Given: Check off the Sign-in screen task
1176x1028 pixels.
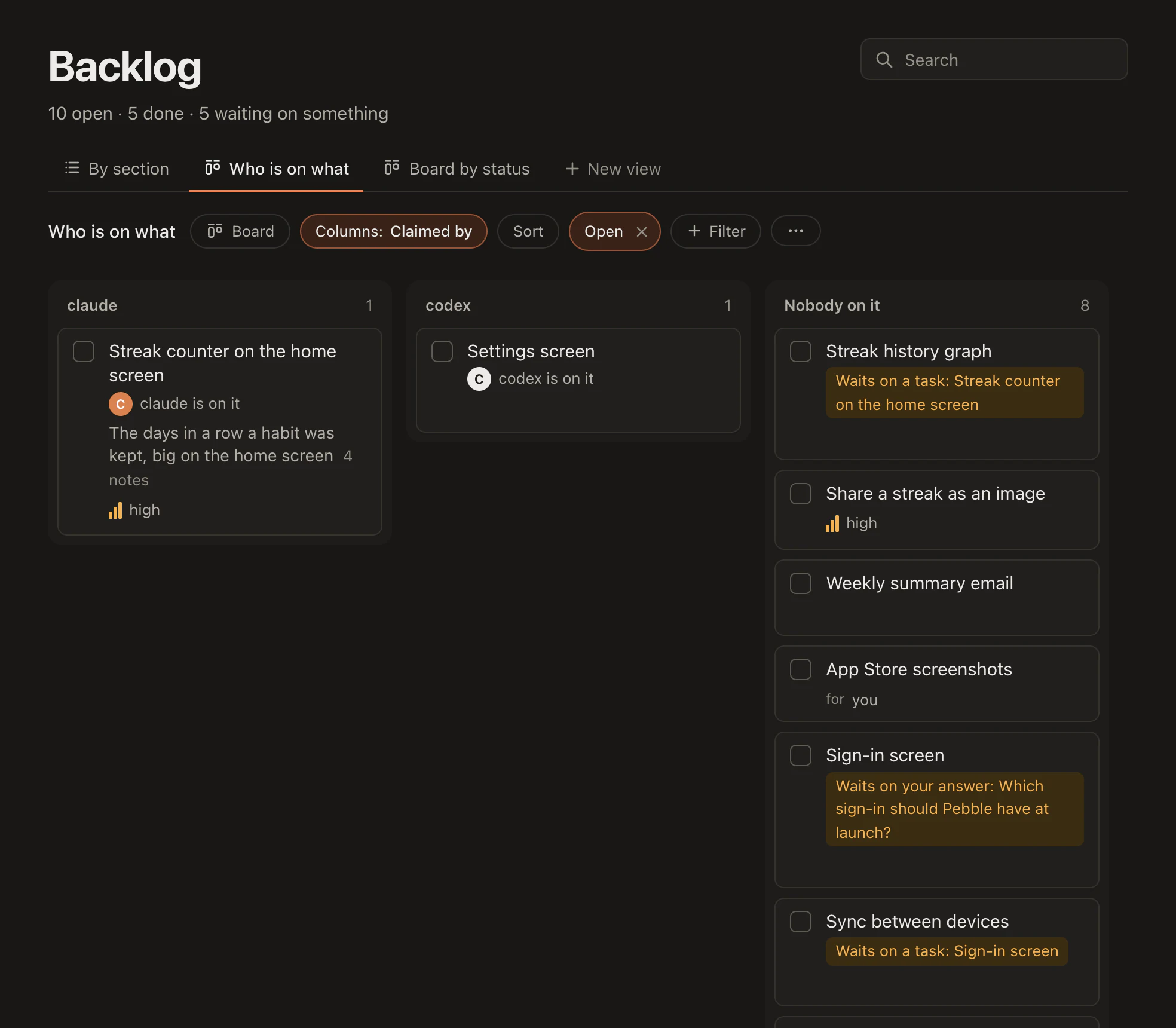Looking at the screenshot, I should (x=801, y=755).
